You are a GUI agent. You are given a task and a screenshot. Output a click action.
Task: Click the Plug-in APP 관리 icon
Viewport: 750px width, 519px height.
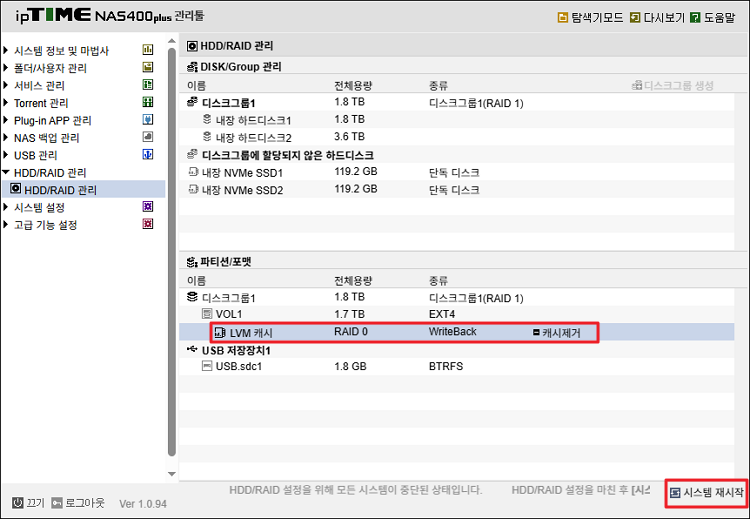[x=148, y=120]
